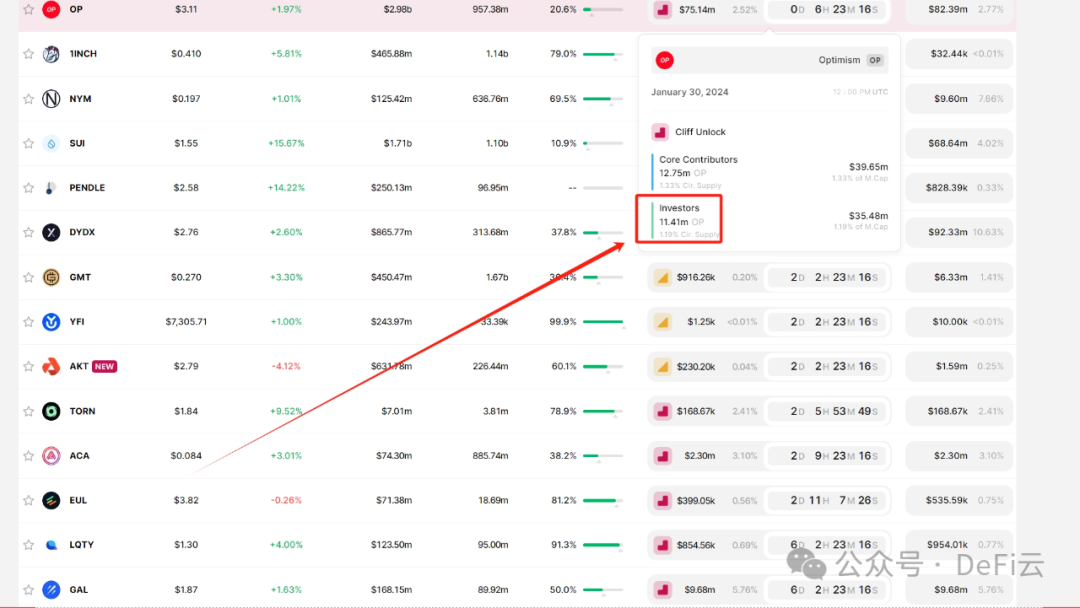The height and width of the screenshot is (608, 1080).
Task: Open the GAL token name link
Action: tap(79, 589)
